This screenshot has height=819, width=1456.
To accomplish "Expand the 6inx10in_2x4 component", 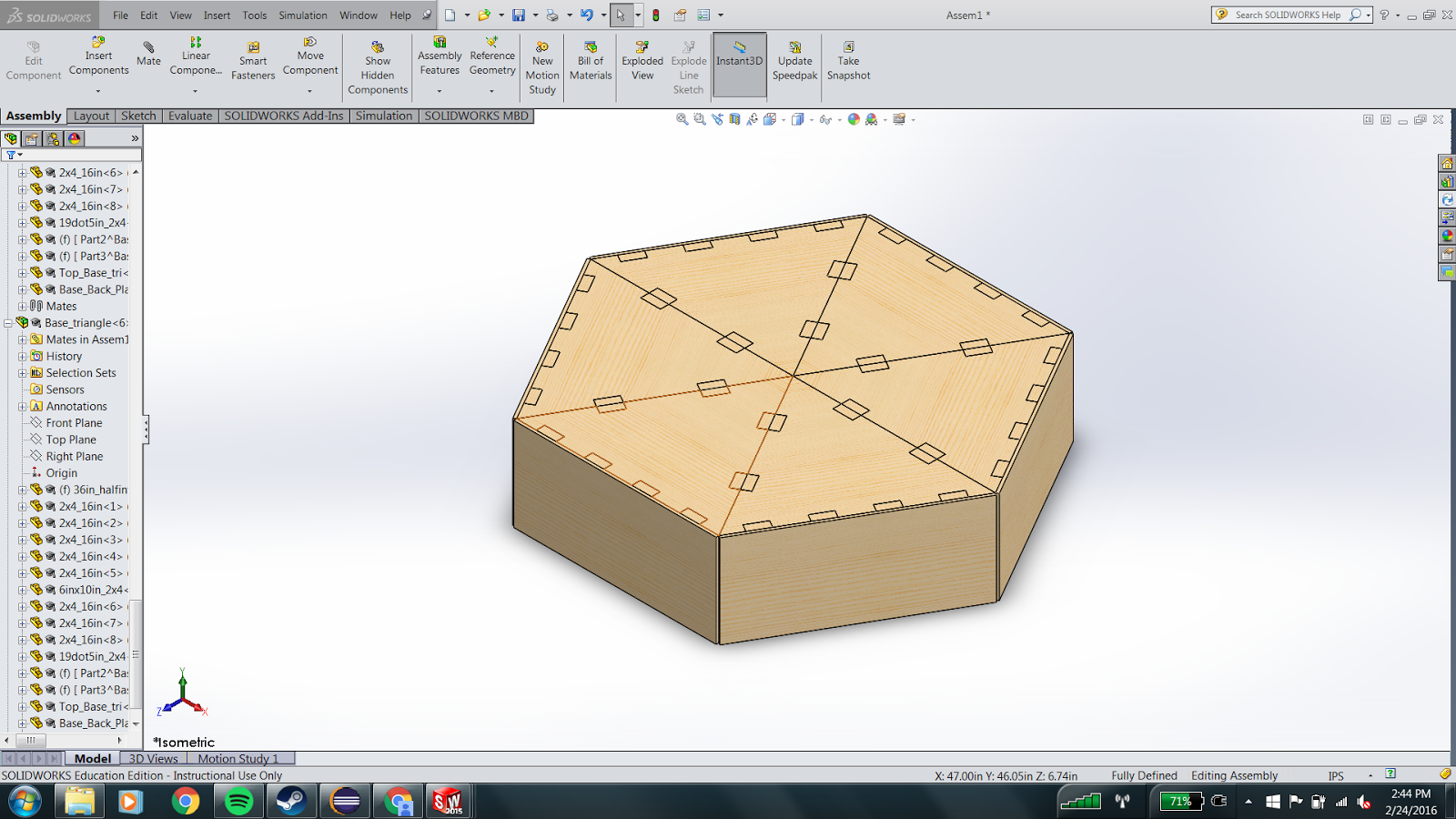I will (23, 590).
